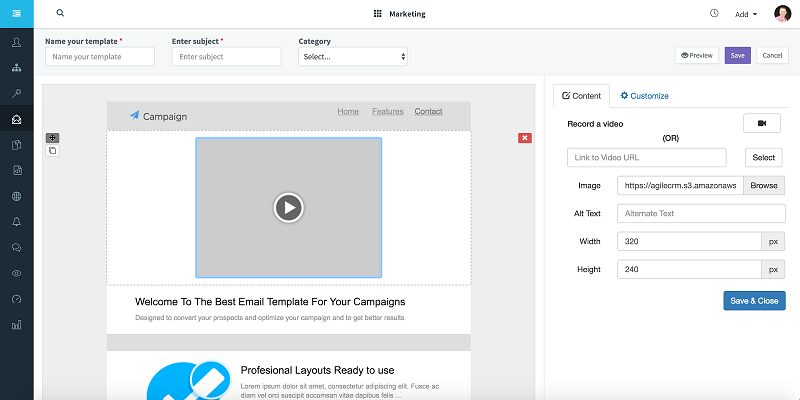Viewport: 800px width, 400px height.
Task: Click the px unit beside Width
Action: pyautogui.click(x=773, y=241)
